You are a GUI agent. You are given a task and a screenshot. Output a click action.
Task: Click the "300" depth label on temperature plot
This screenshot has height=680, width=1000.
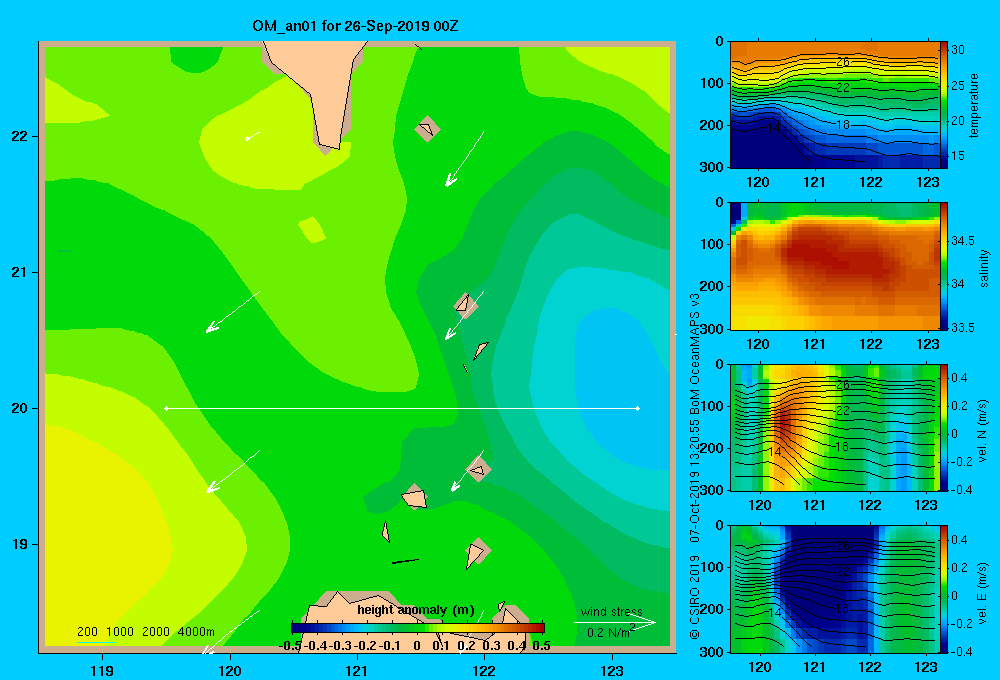tap(712, 167)
